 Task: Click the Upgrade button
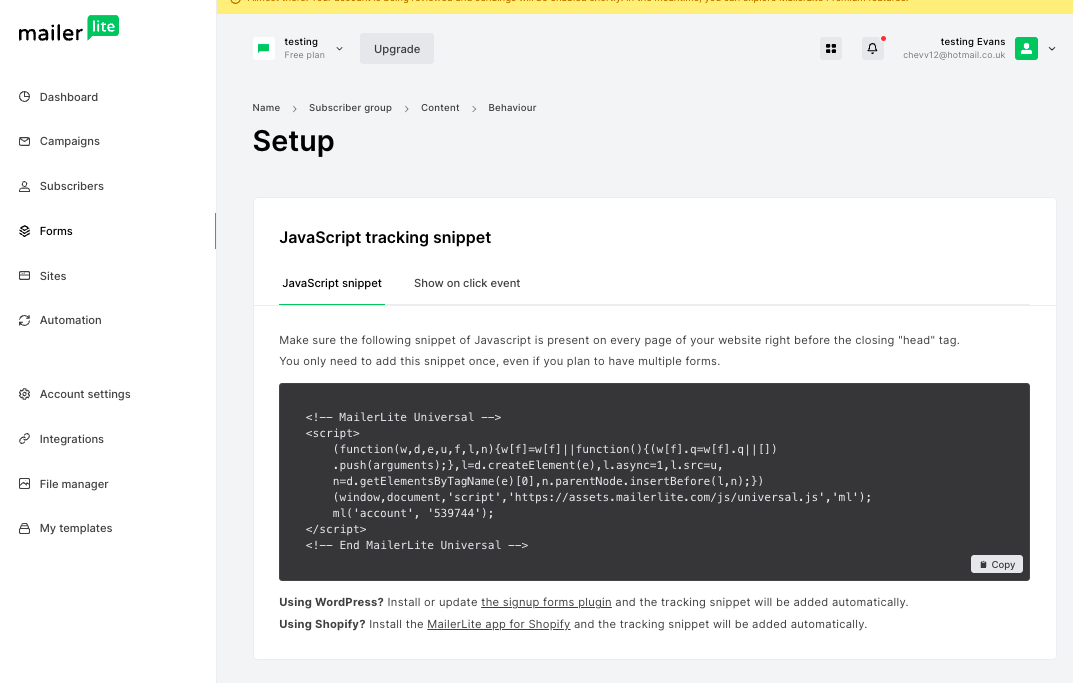(397, 49)
